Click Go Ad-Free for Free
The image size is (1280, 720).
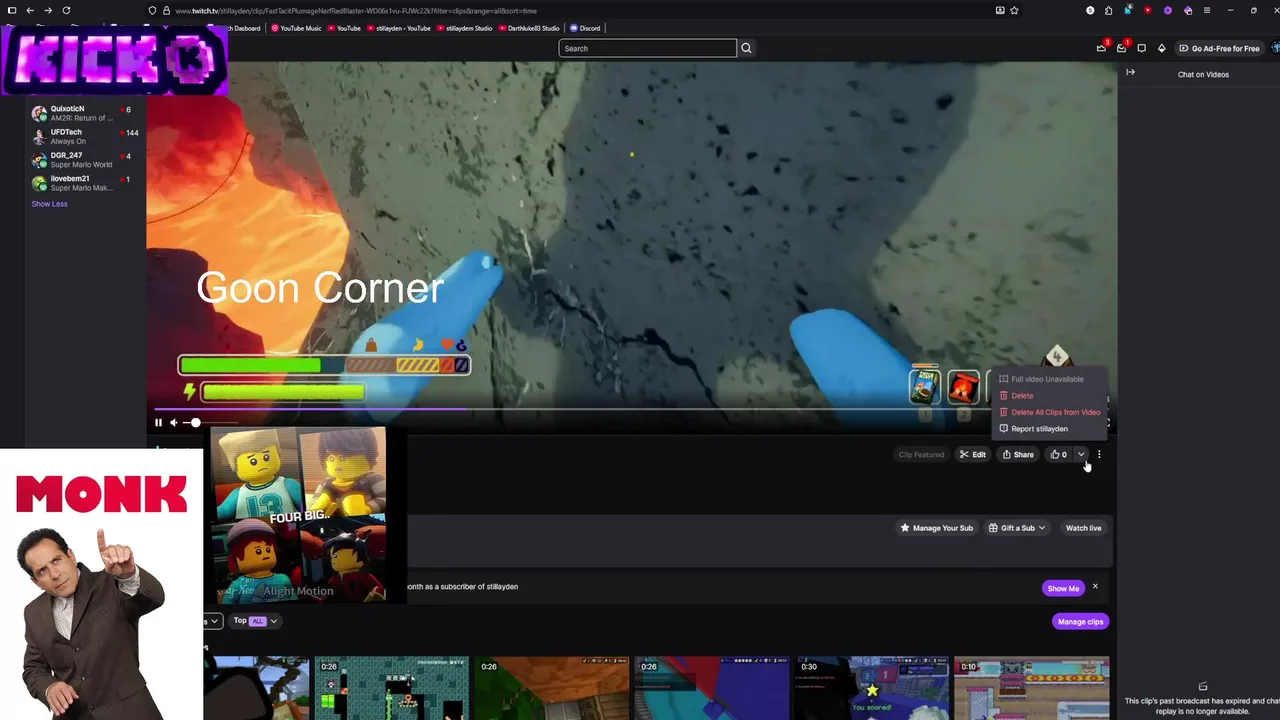1219,48
